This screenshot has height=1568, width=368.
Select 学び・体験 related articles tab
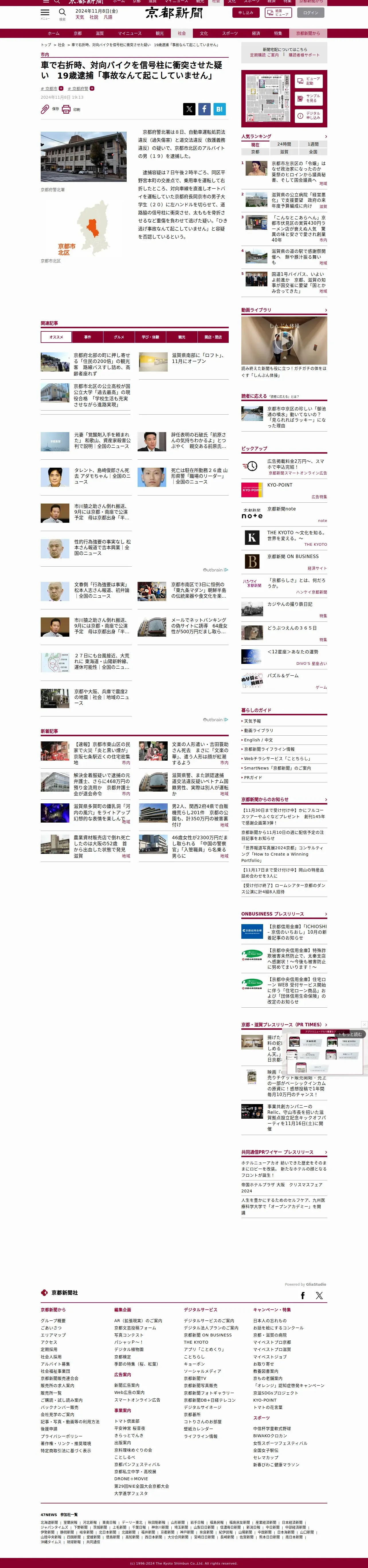(150, 337)
